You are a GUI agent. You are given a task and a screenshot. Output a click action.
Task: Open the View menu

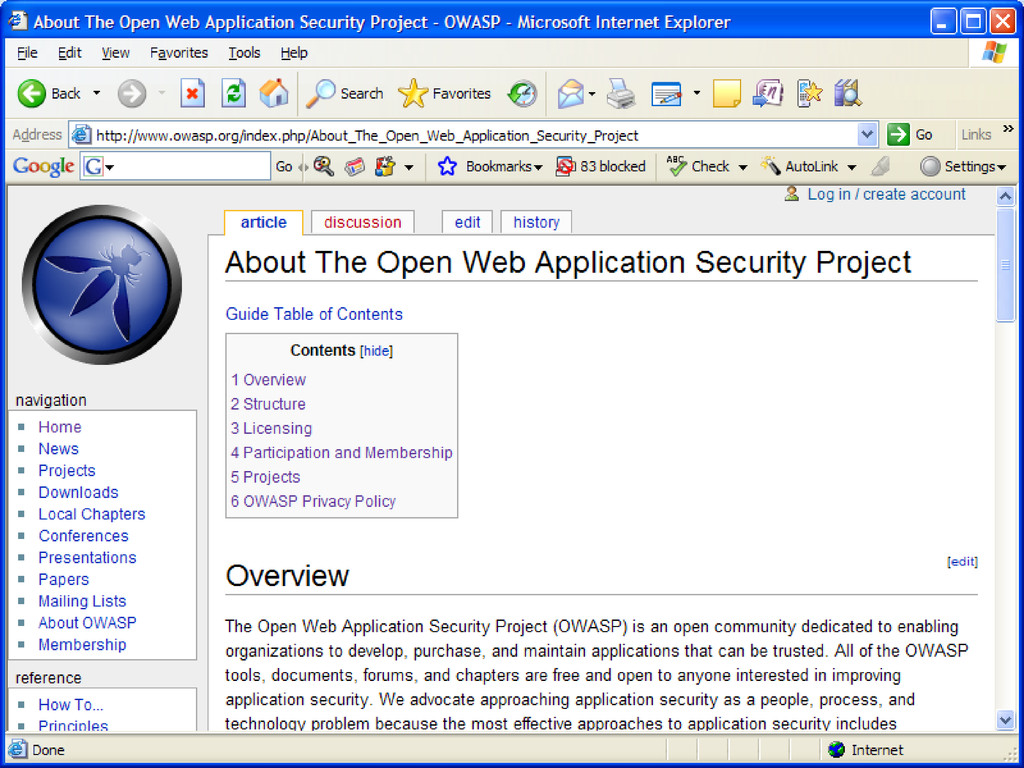pos(116,53)
